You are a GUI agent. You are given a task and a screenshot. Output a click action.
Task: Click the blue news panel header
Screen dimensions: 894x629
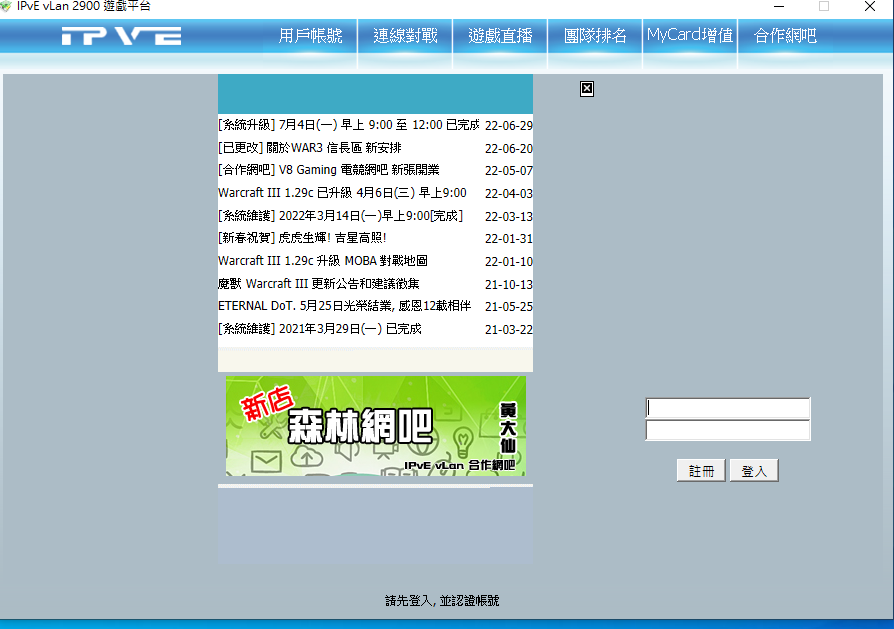point(375,94)
